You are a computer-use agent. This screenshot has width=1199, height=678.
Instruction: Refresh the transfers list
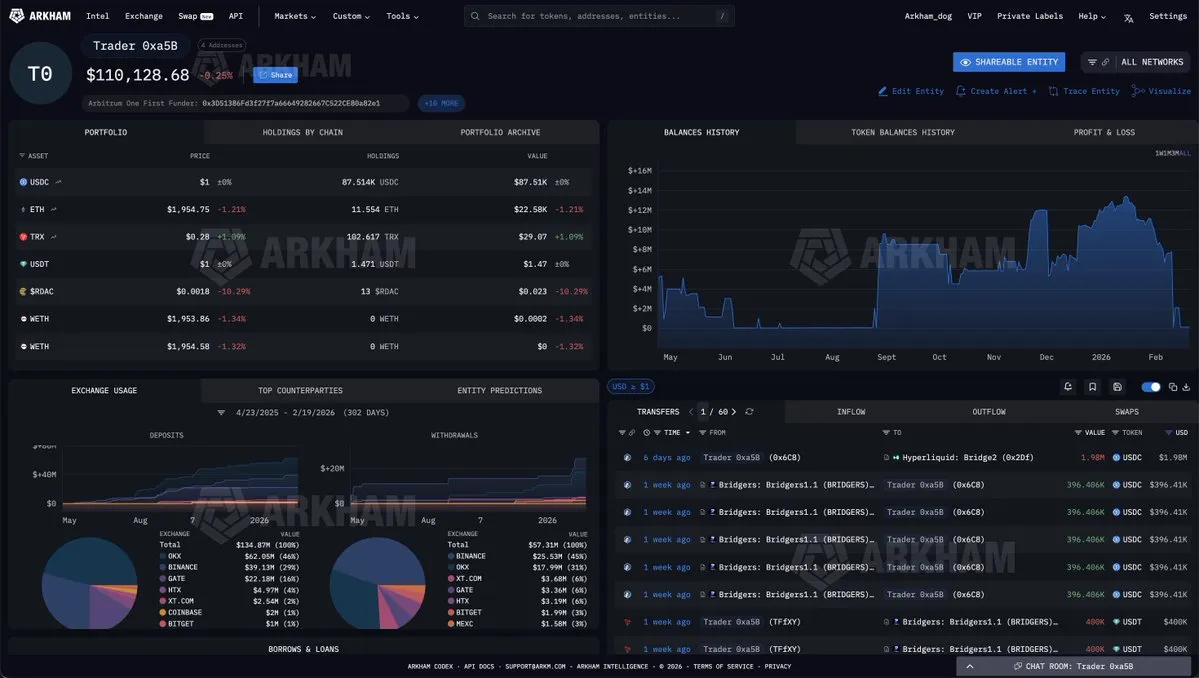click(750, 412)
